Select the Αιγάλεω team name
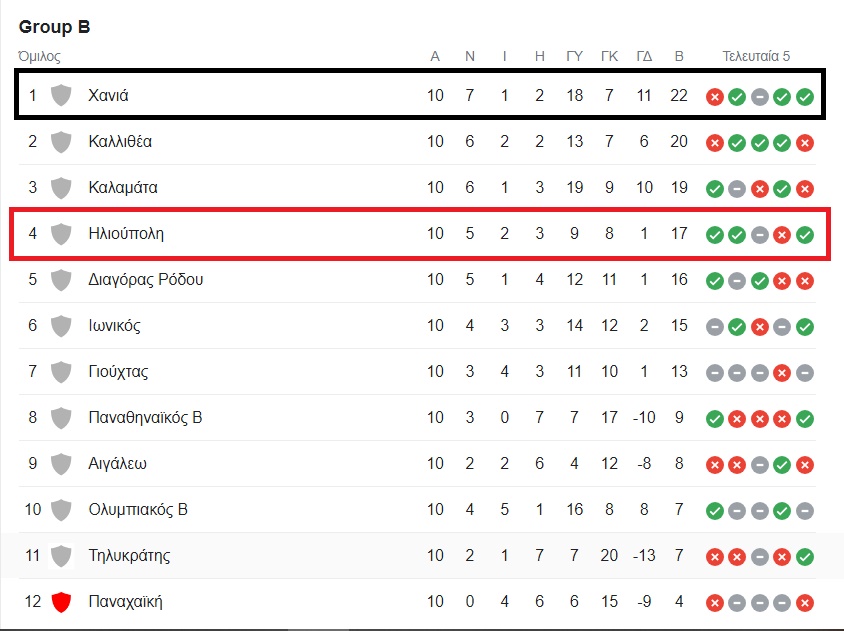The width and height of the screenshot is (844, 631). click(x=117, y=464)
